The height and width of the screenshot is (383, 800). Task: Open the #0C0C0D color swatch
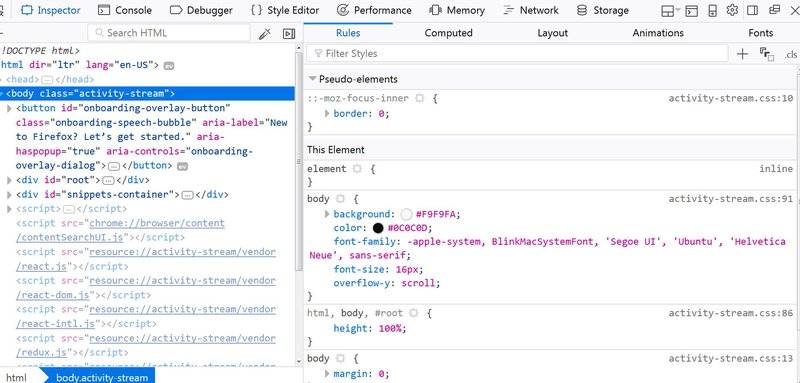click(x=378, y=228)
